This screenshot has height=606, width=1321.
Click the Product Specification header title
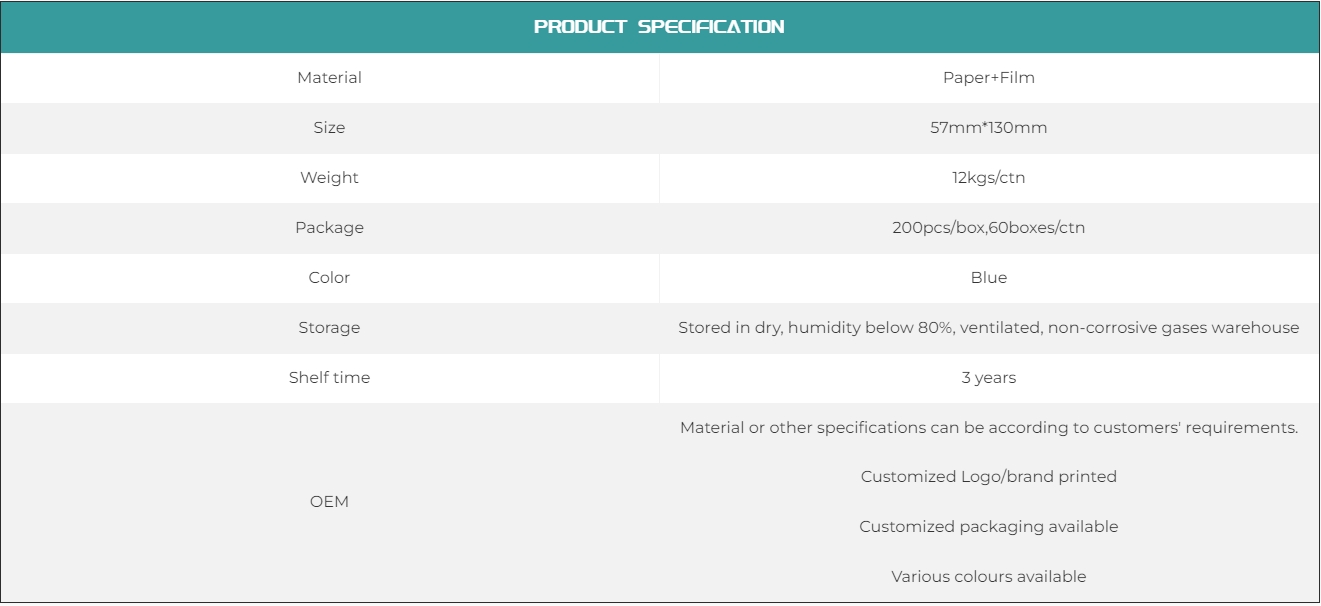659,27
